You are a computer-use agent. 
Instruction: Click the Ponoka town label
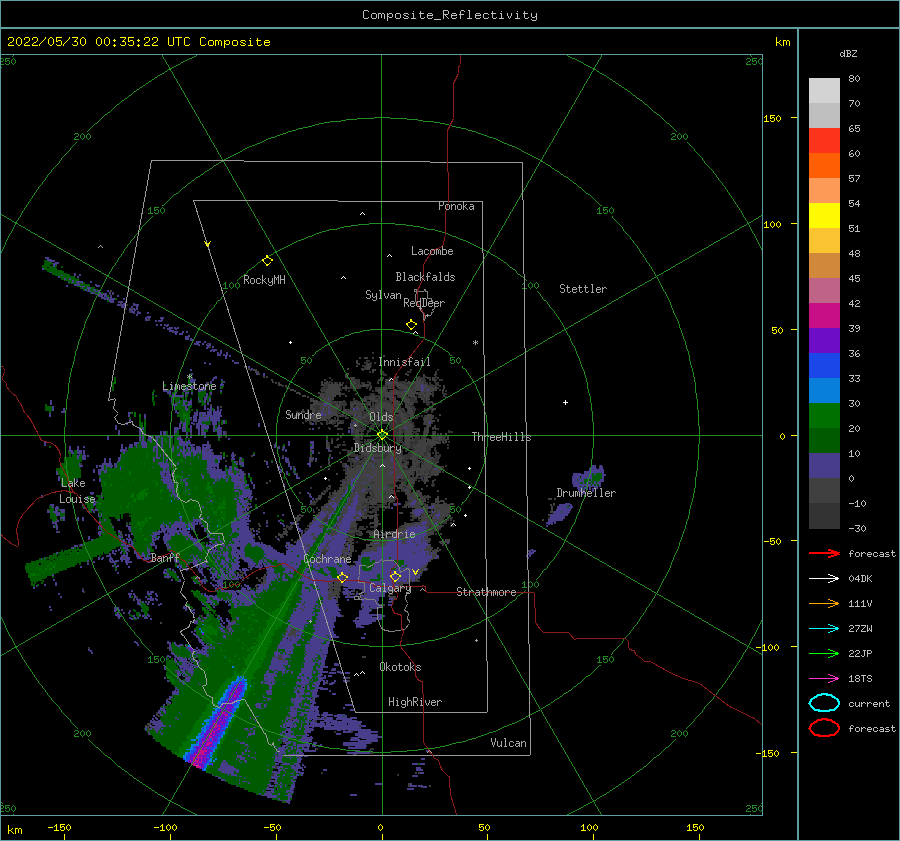click(456, 206)
